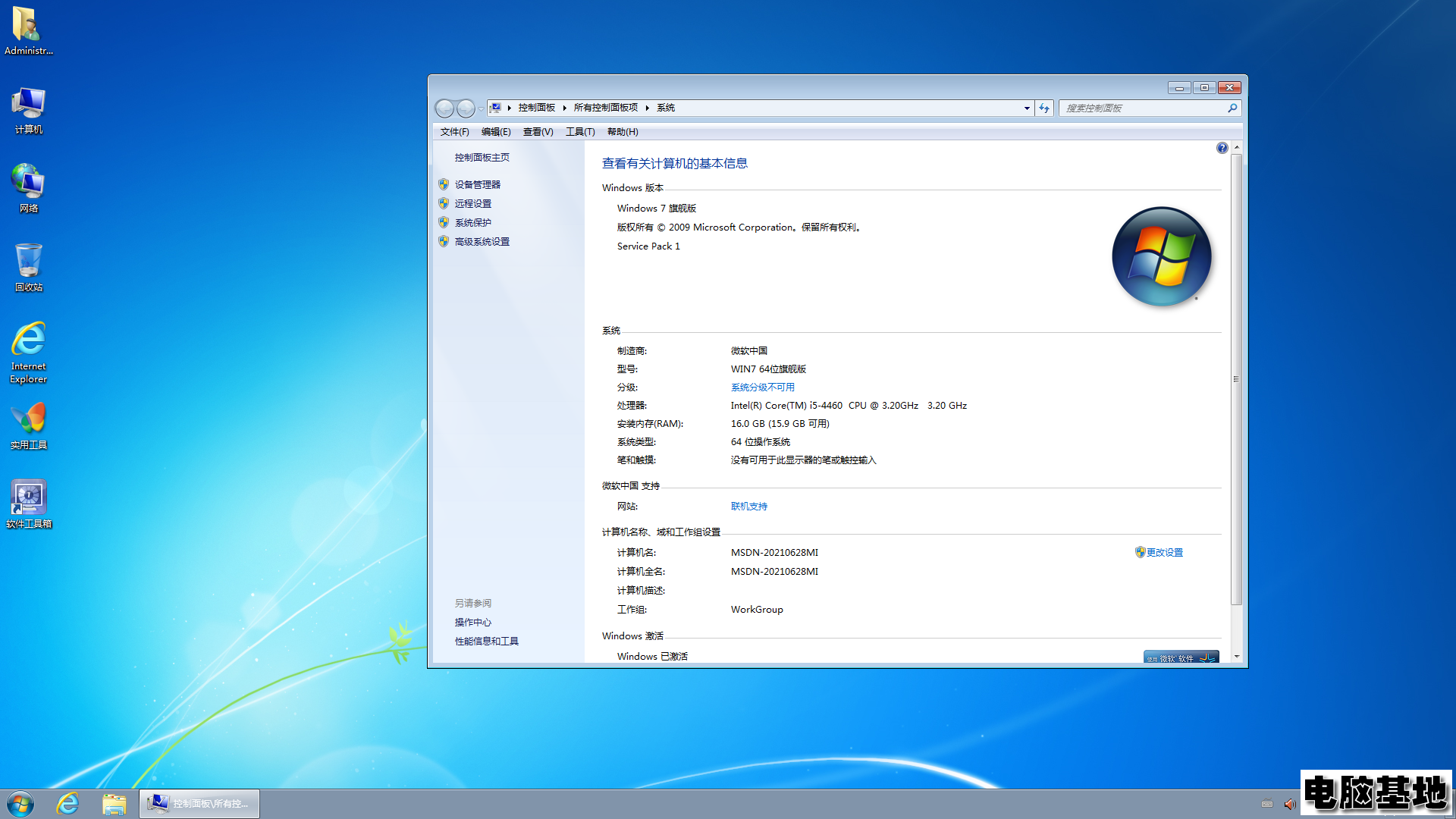Click the shield icon beside 设备管理器

click(444, 184)
